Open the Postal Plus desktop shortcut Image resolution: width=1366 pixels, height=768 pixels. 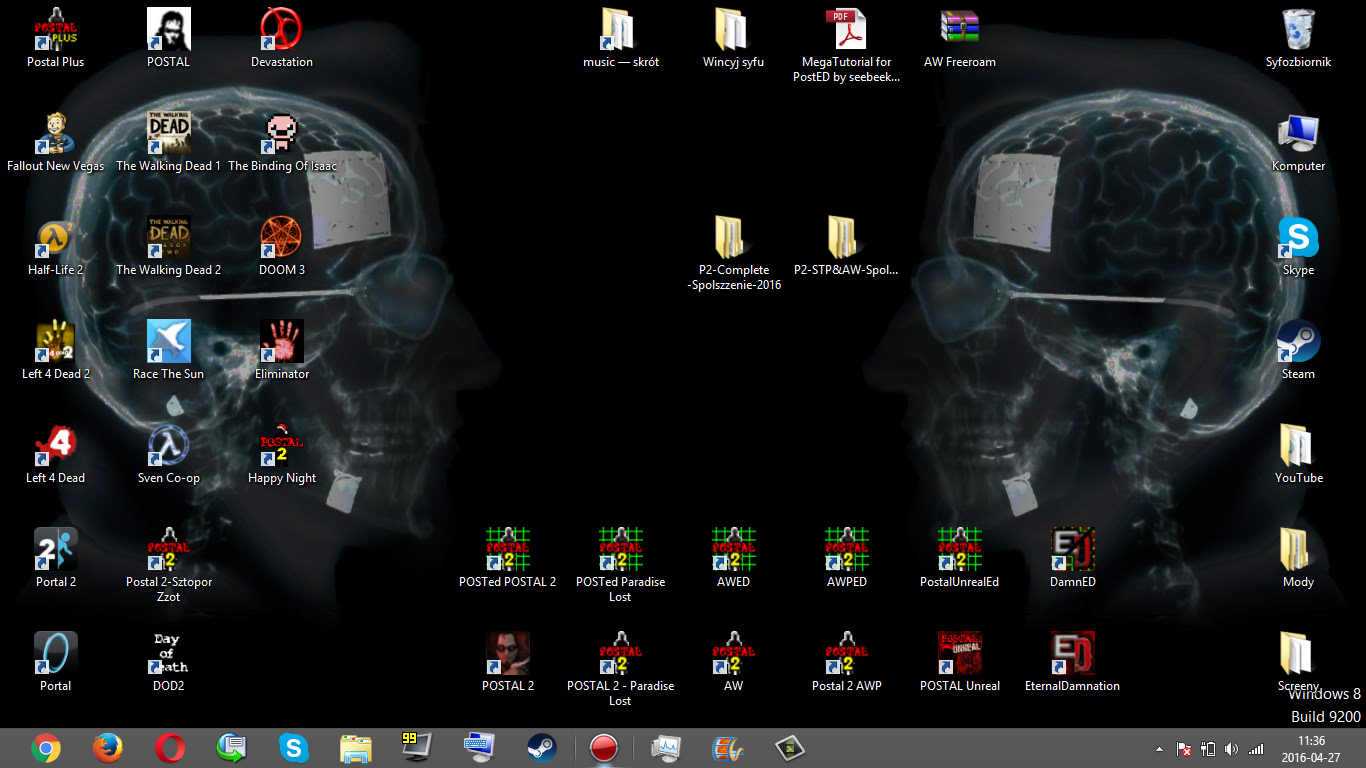pos(56,38)
